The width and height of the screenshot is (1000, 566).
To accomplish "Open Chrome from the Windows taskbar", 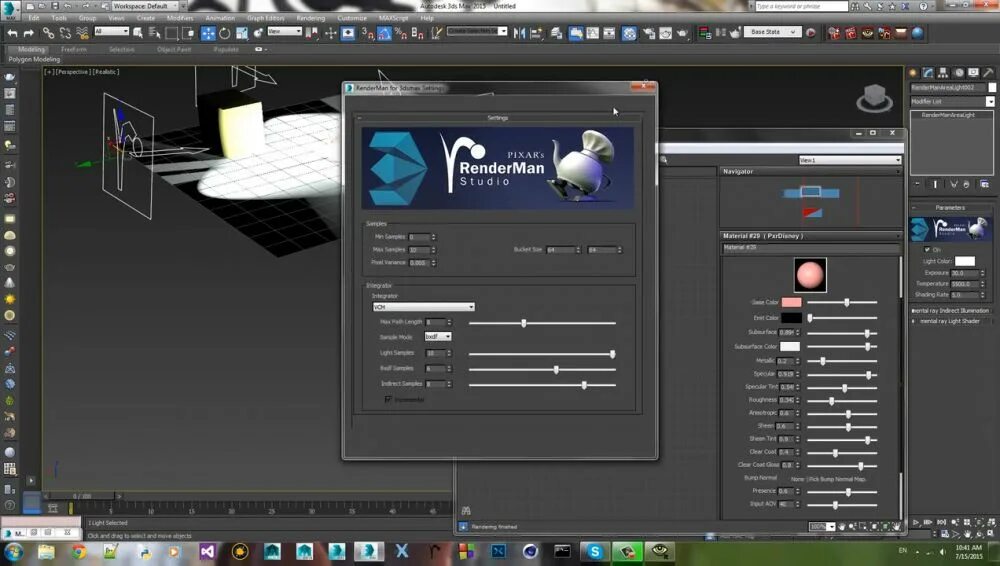I will tap(79, 551).
